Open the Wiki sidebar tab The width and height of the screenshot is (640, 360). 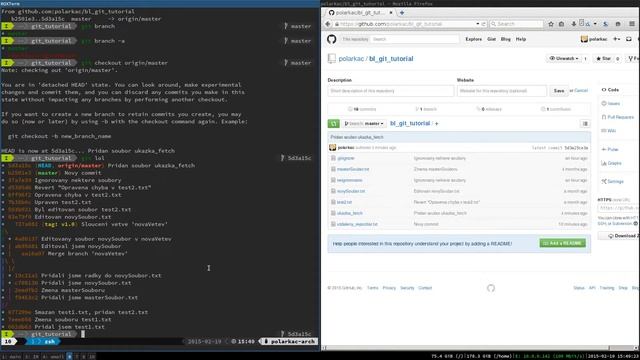click(x=609, y=131)
